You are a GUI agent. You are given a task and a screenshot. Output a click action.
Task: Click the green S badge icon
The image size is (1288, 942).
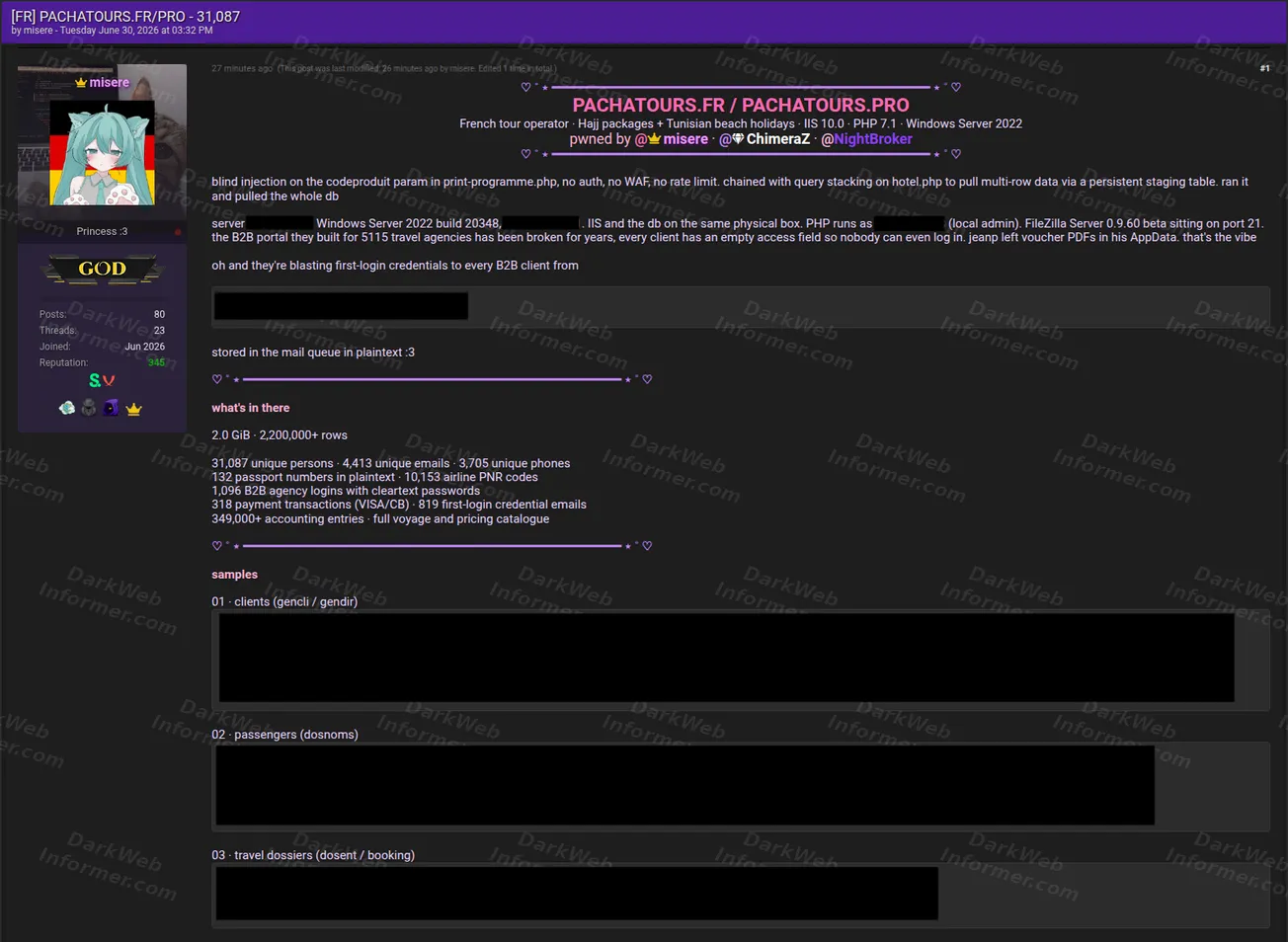click(x=95, y=380)
